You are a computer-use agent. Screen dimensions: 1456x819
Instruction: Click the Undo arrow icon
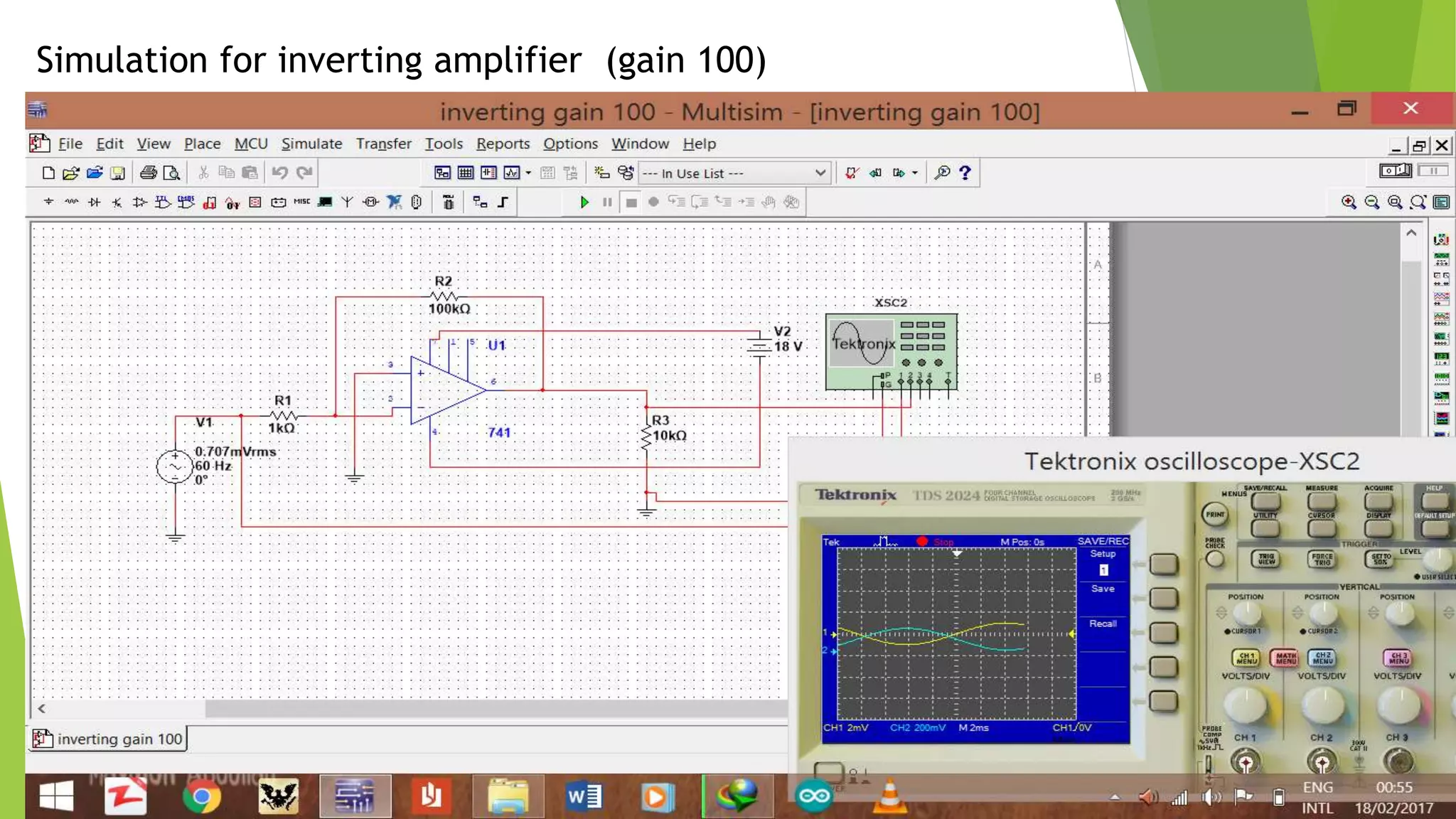tap(279, 173)
